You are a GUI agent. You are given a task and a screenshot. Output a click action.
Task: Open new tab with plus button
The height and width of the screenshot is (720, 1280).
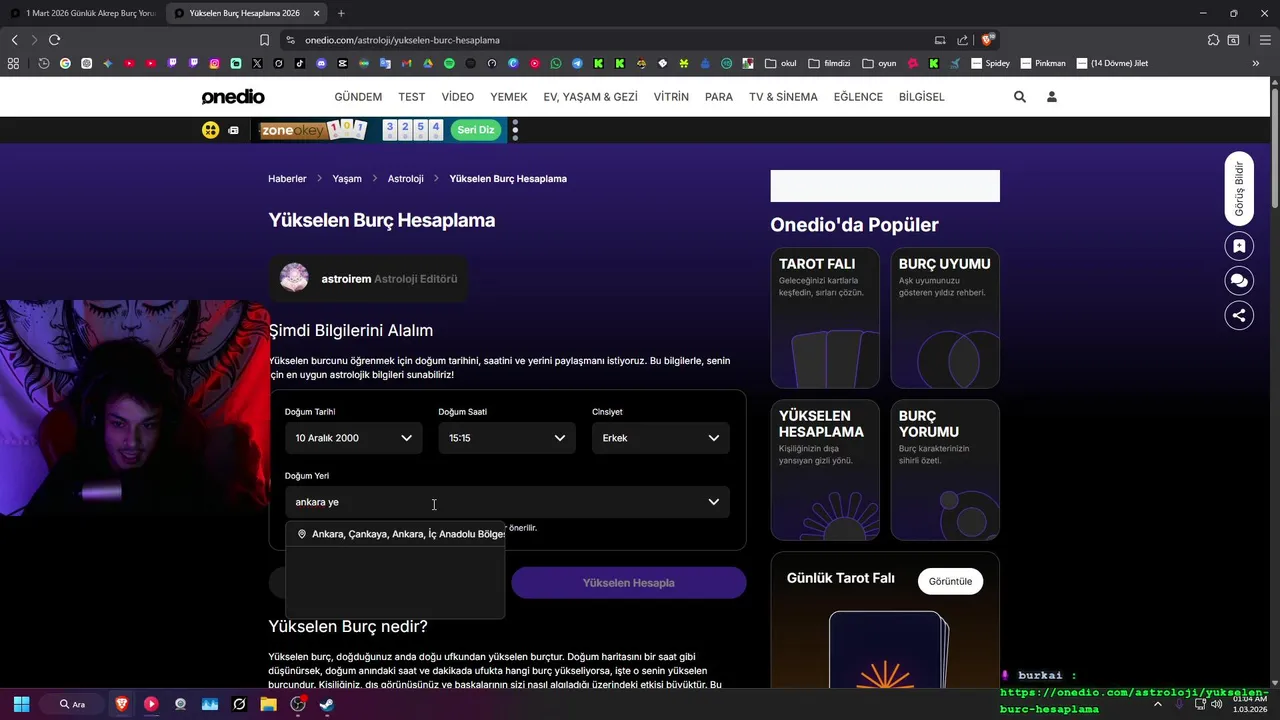(x=341, y=13)
